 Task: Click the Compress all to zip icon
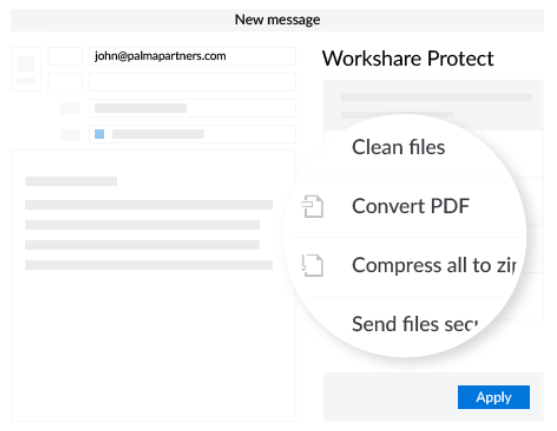pyautogui.click(x=313, y=265)
